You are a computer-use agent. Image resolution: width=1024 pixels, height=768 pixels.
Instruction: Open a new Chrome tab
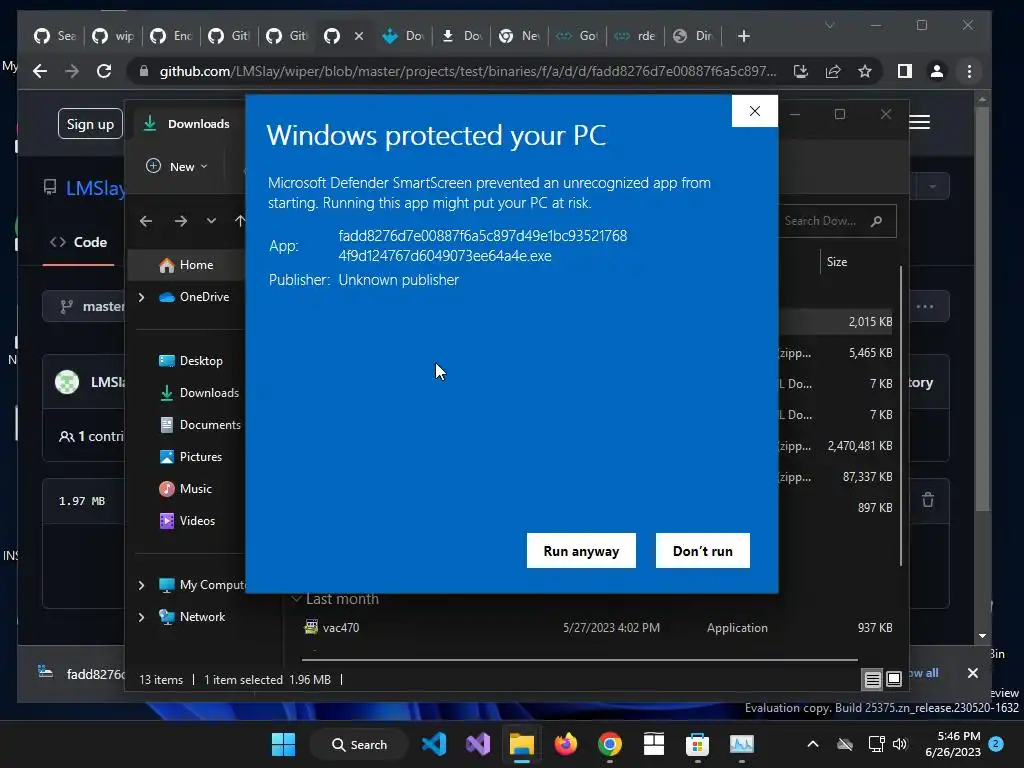click(743, 36)
